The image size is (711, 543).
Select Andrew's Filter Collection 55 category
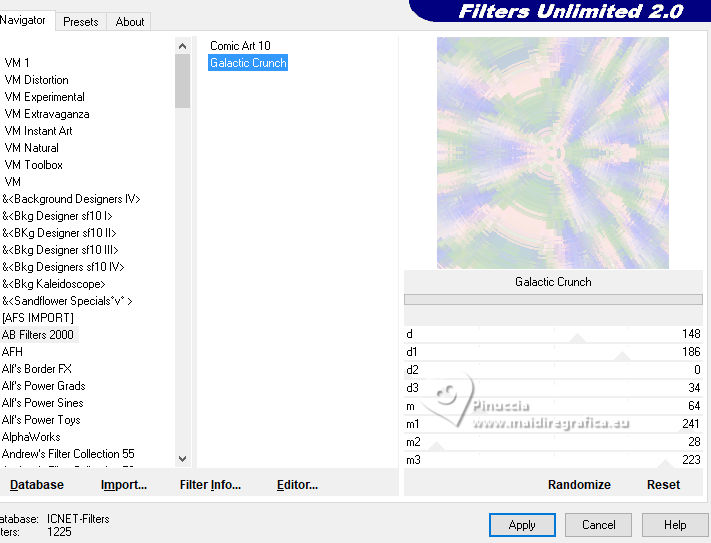coord(68,454)
